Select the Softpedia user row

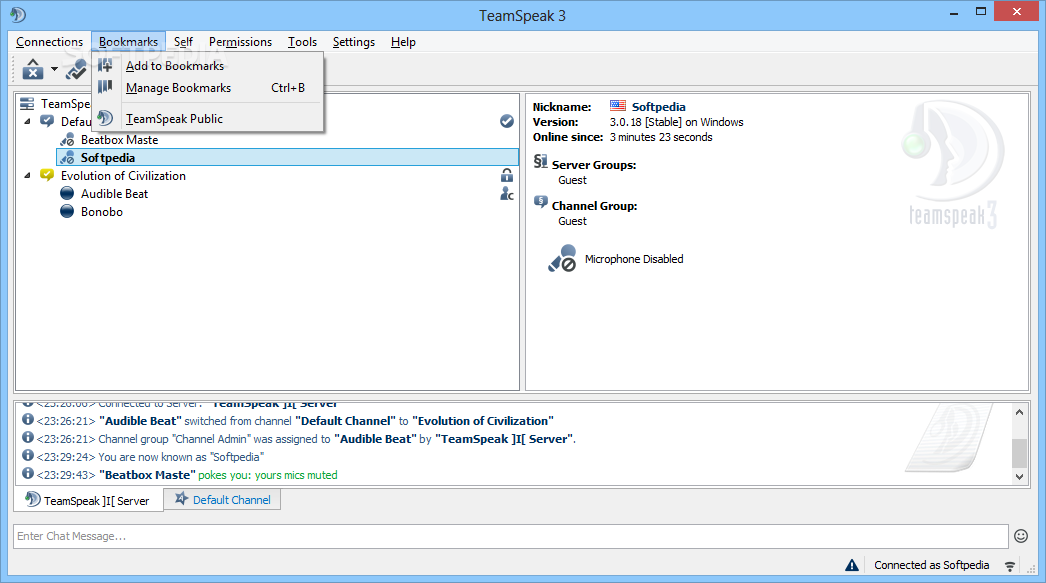pos(288,157)
